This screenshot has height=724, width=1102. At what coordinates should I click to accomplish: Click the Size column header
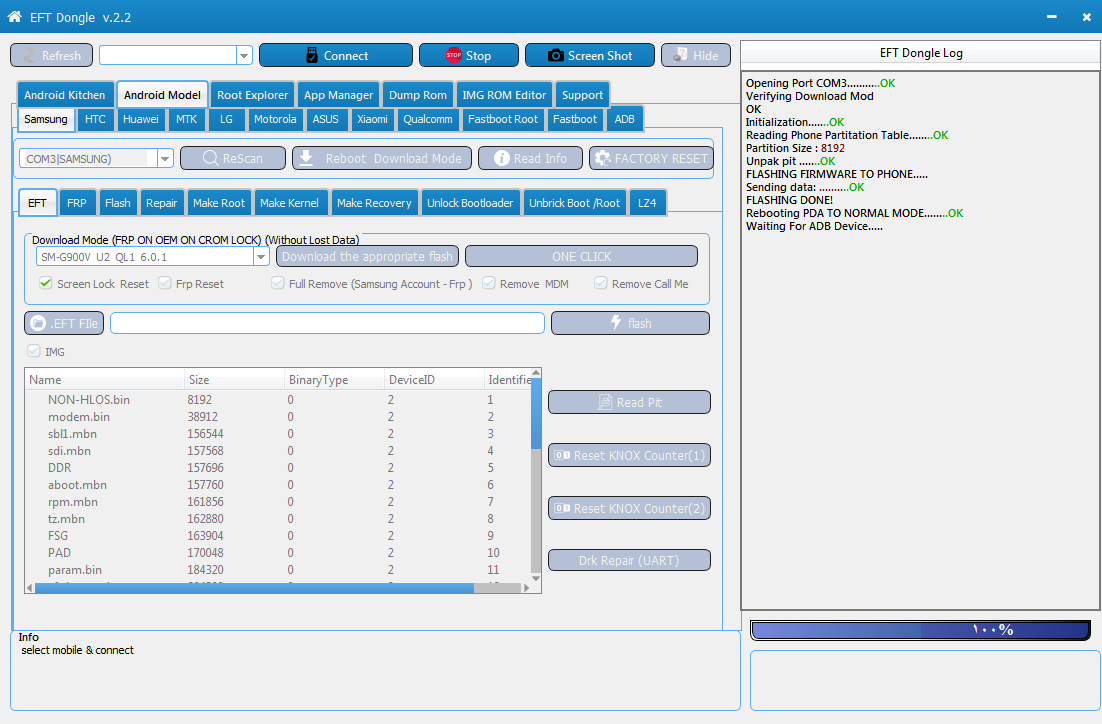click(234, 380)
